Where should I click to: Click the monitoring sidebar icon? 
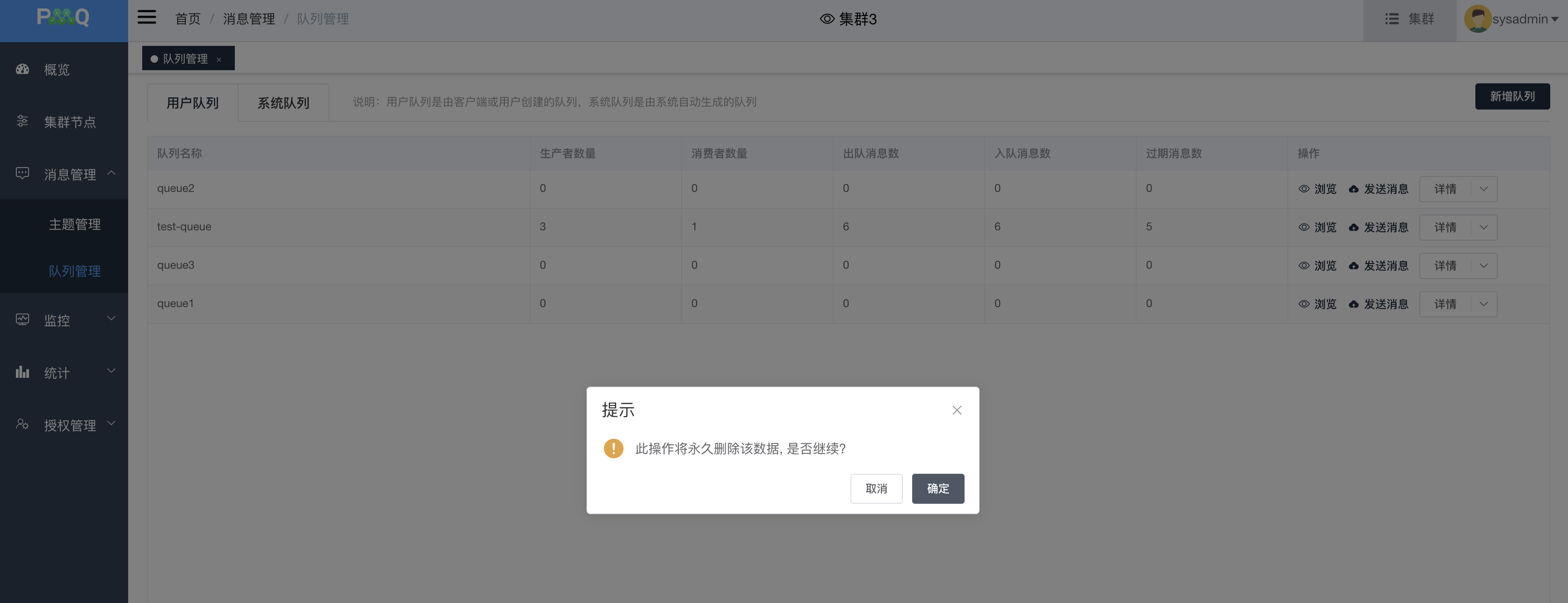click(22, 319)
